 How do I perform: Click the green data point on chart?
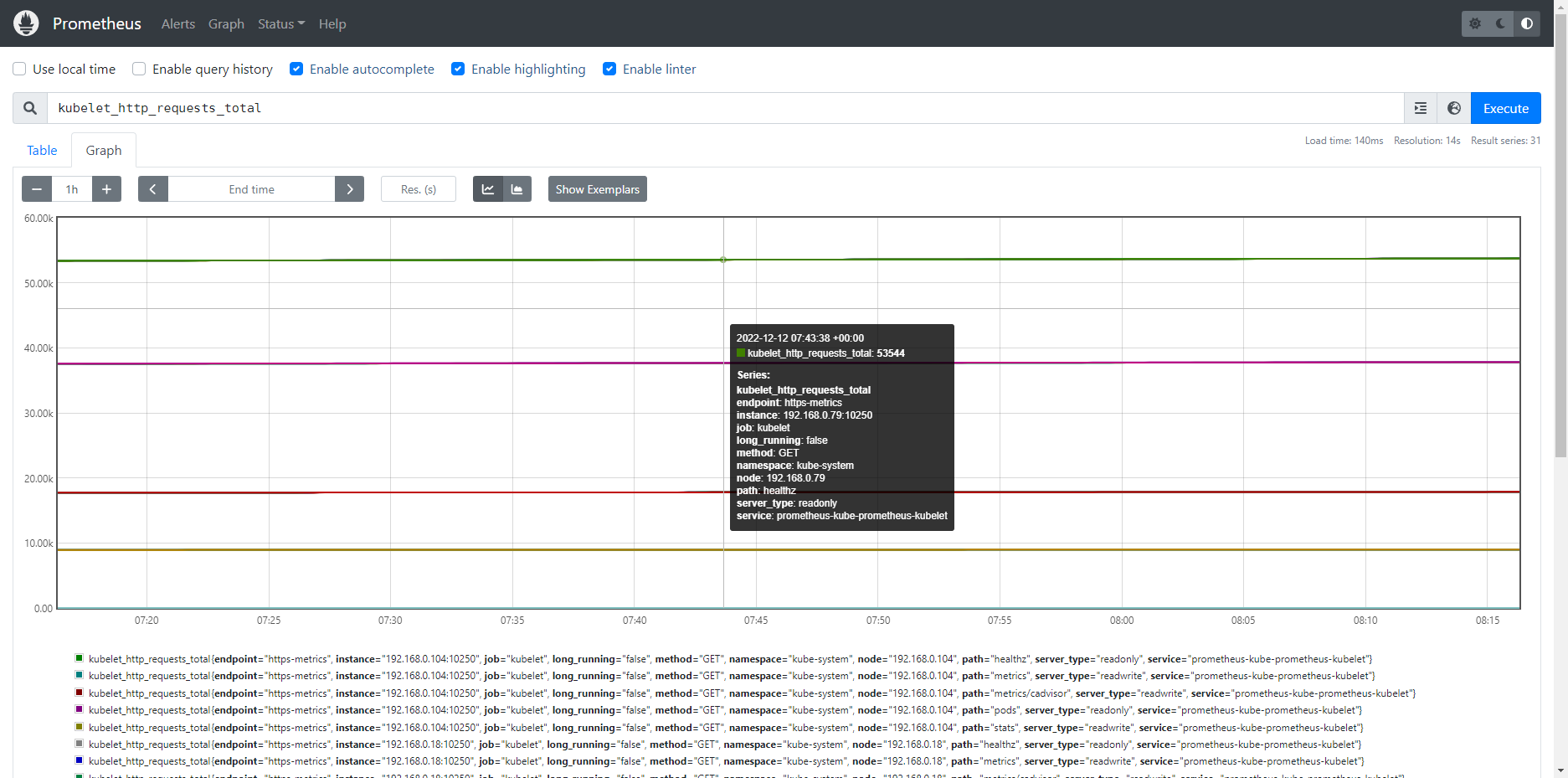pos(723,260)
